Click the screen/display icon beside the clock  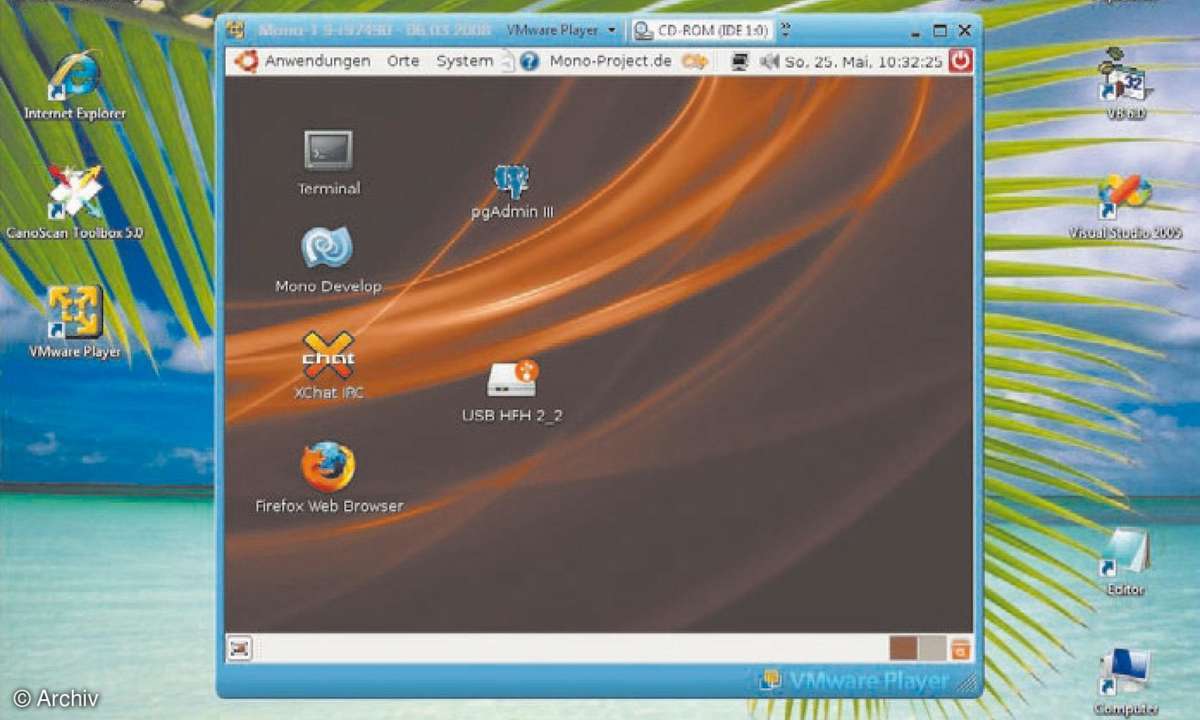[741, 61]
